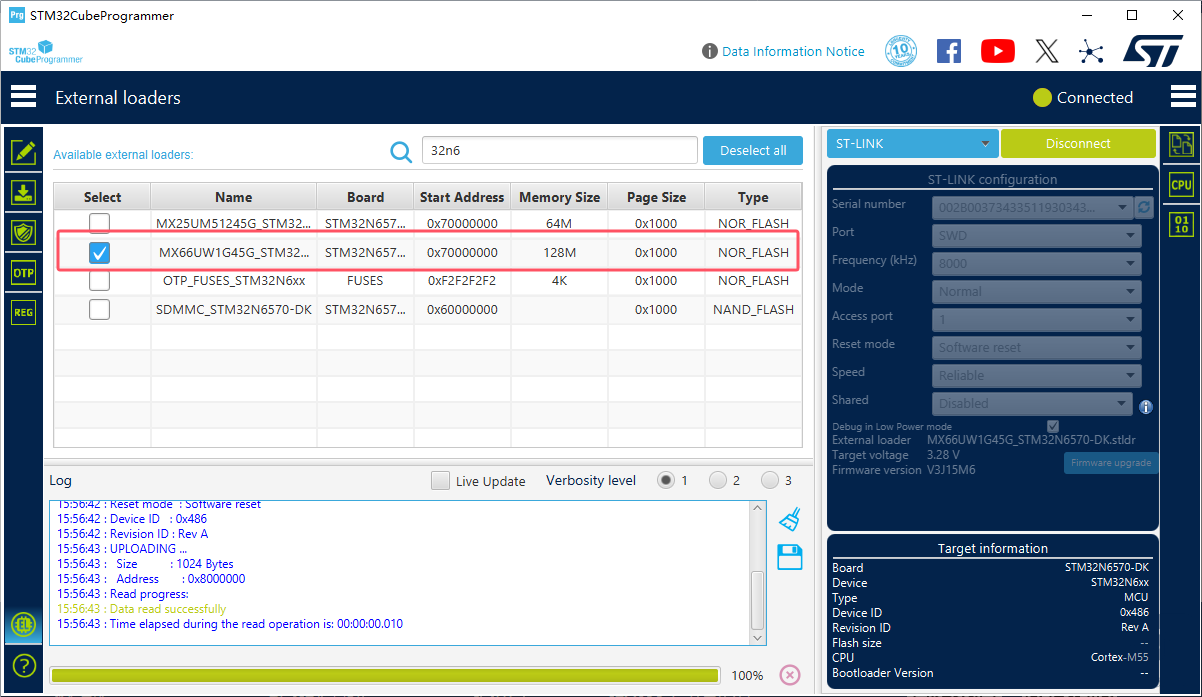Click the Select column header
The width and height of the screenshot is (1202, 697).
point(102,197)
